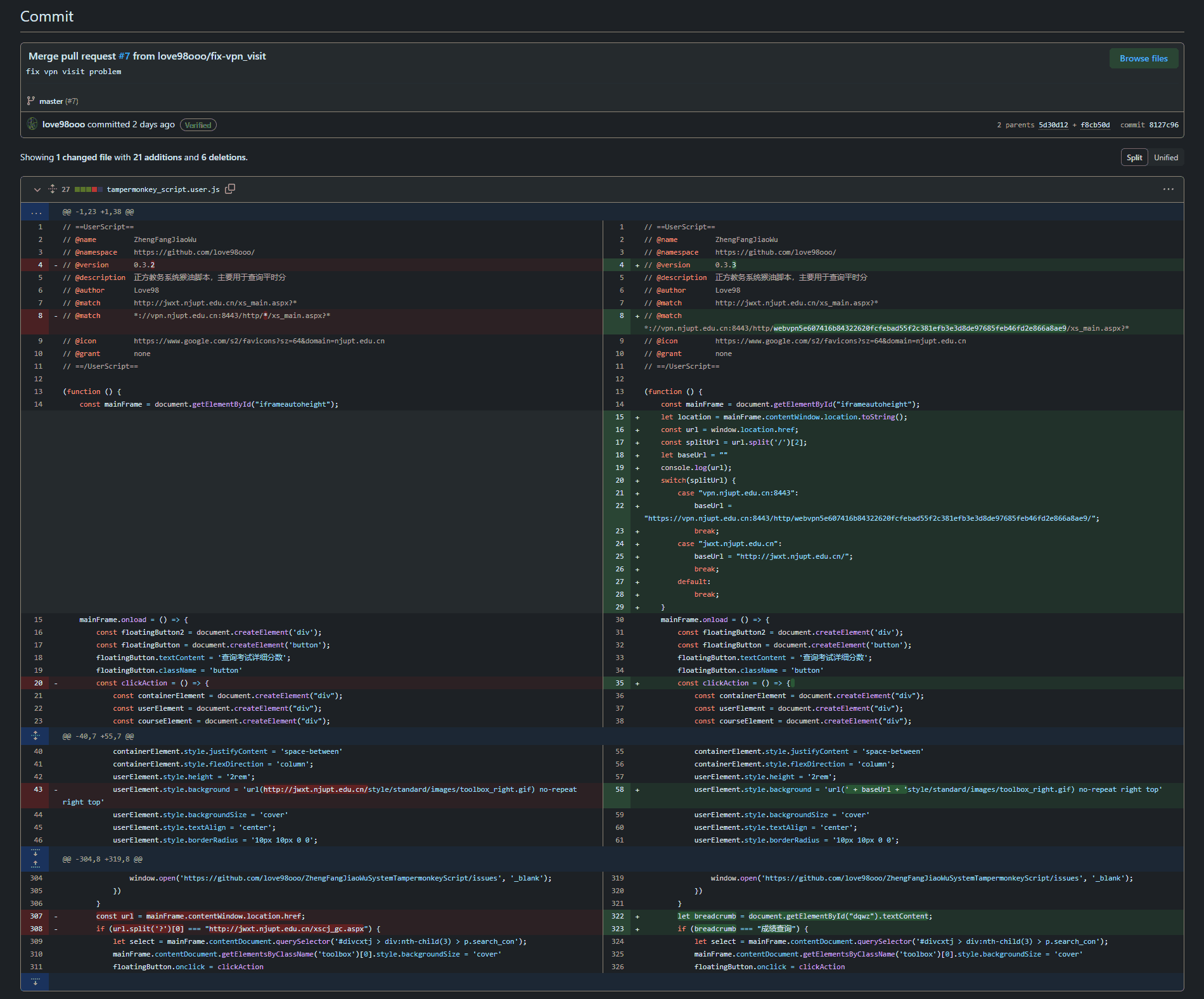Expand lines down at bottom of diff
Screen dimensions: 1204x999
tap(35, 982)
